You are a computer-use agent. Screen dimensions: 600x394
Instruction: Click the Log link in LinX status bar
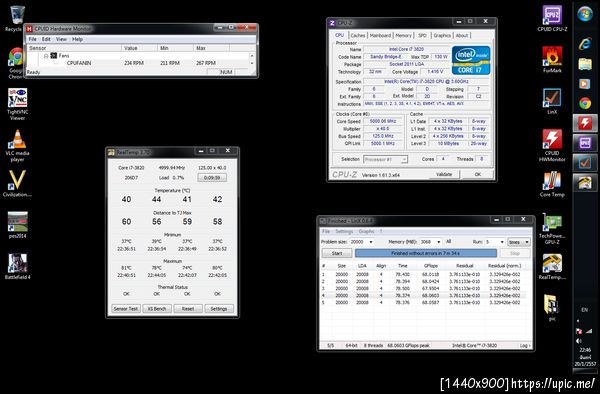coord(525,345)
